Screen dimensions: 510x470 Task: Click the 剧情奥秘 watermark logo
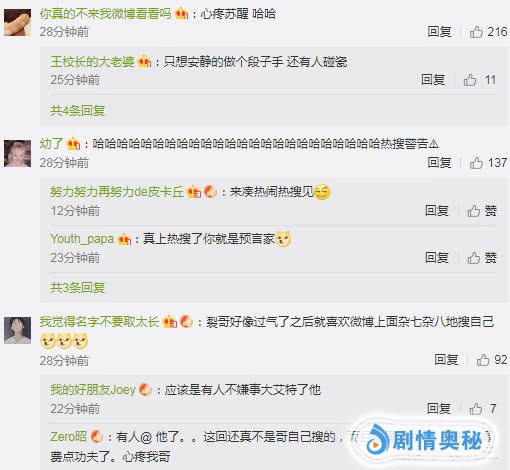pyautogui.click(x=423, y=440)
